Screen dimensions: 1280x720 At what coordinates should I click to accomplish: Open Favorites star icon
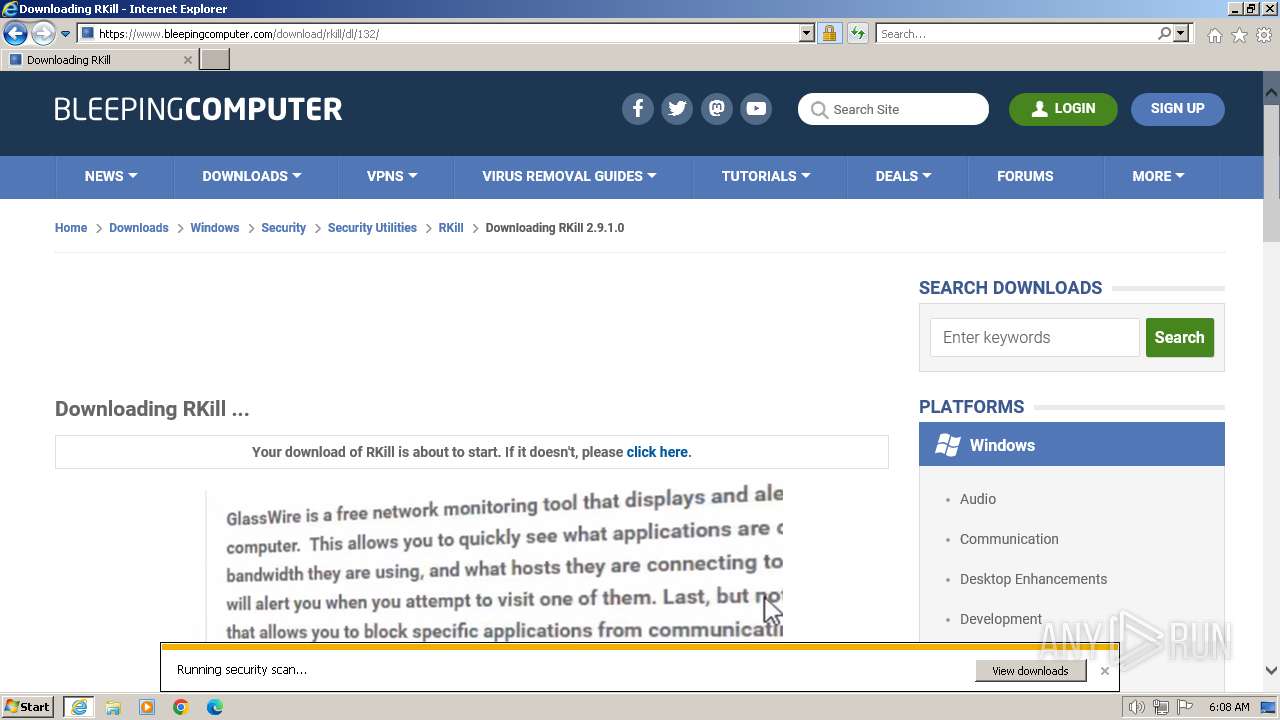tap(1239, 35)
